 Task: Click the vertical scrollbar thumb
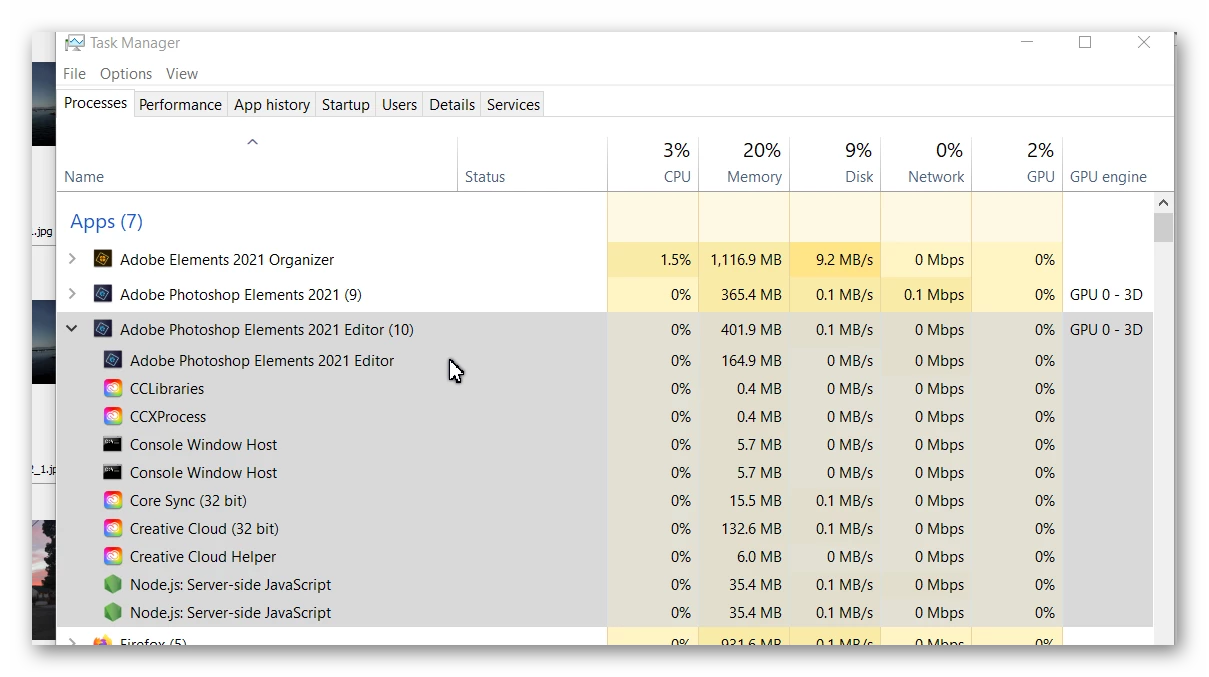[x=1163, y=227]
